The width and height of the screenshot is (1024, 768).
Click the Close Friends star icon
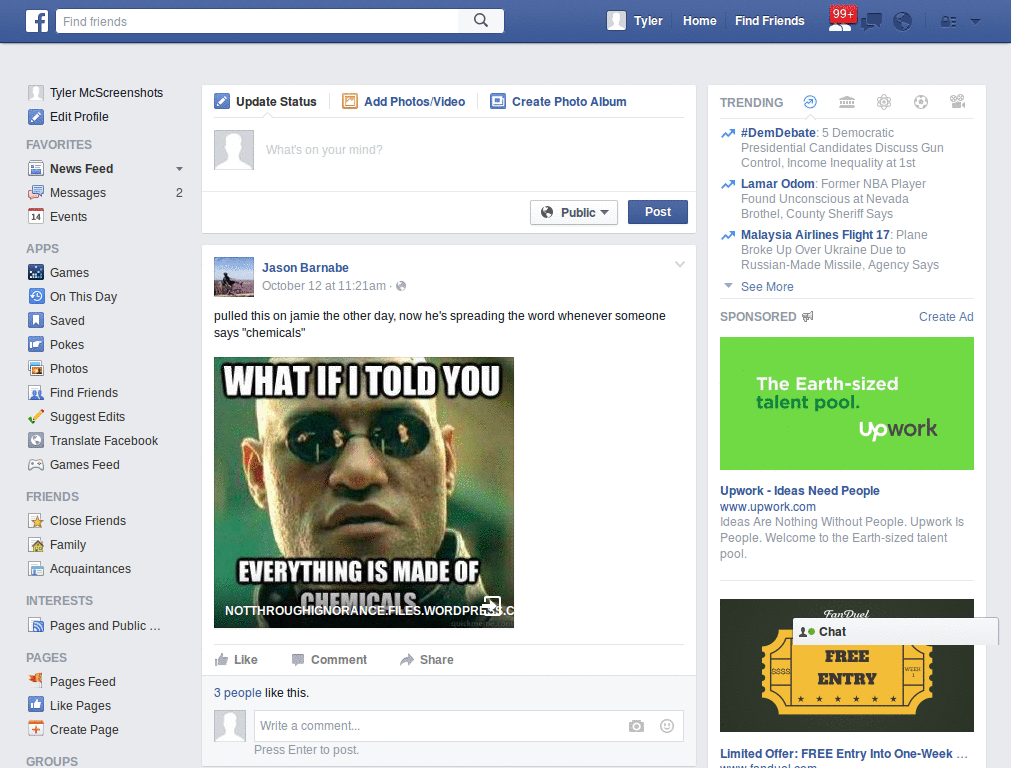click(36, 520)
